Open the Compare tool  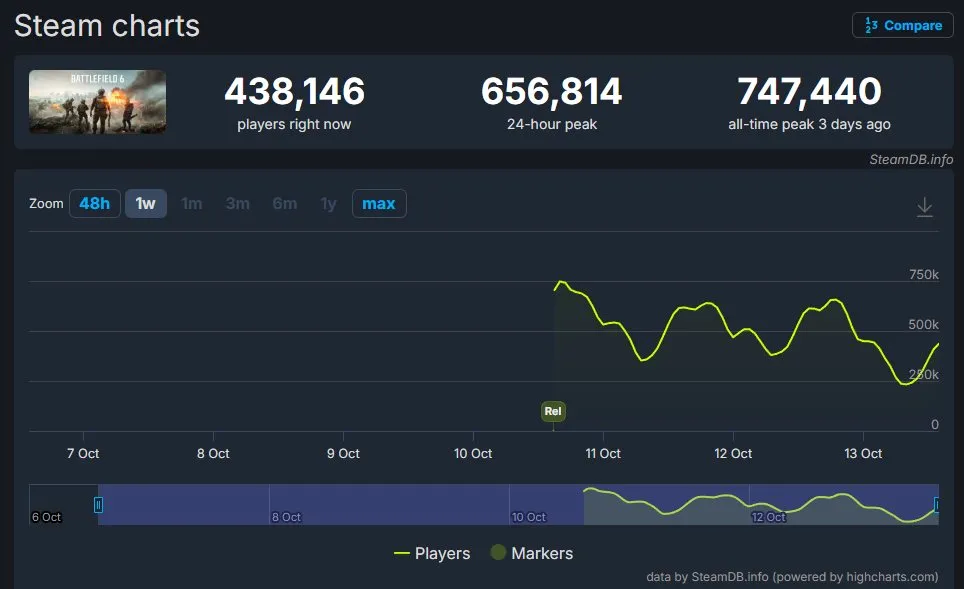point(901,25)
